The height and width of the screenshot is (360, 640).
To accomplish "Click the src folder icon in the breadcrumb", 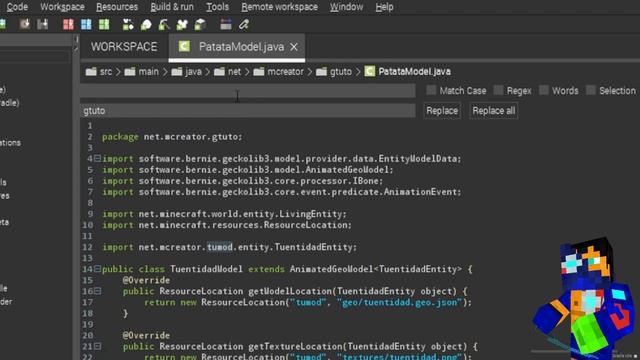I will pos(91,72).
